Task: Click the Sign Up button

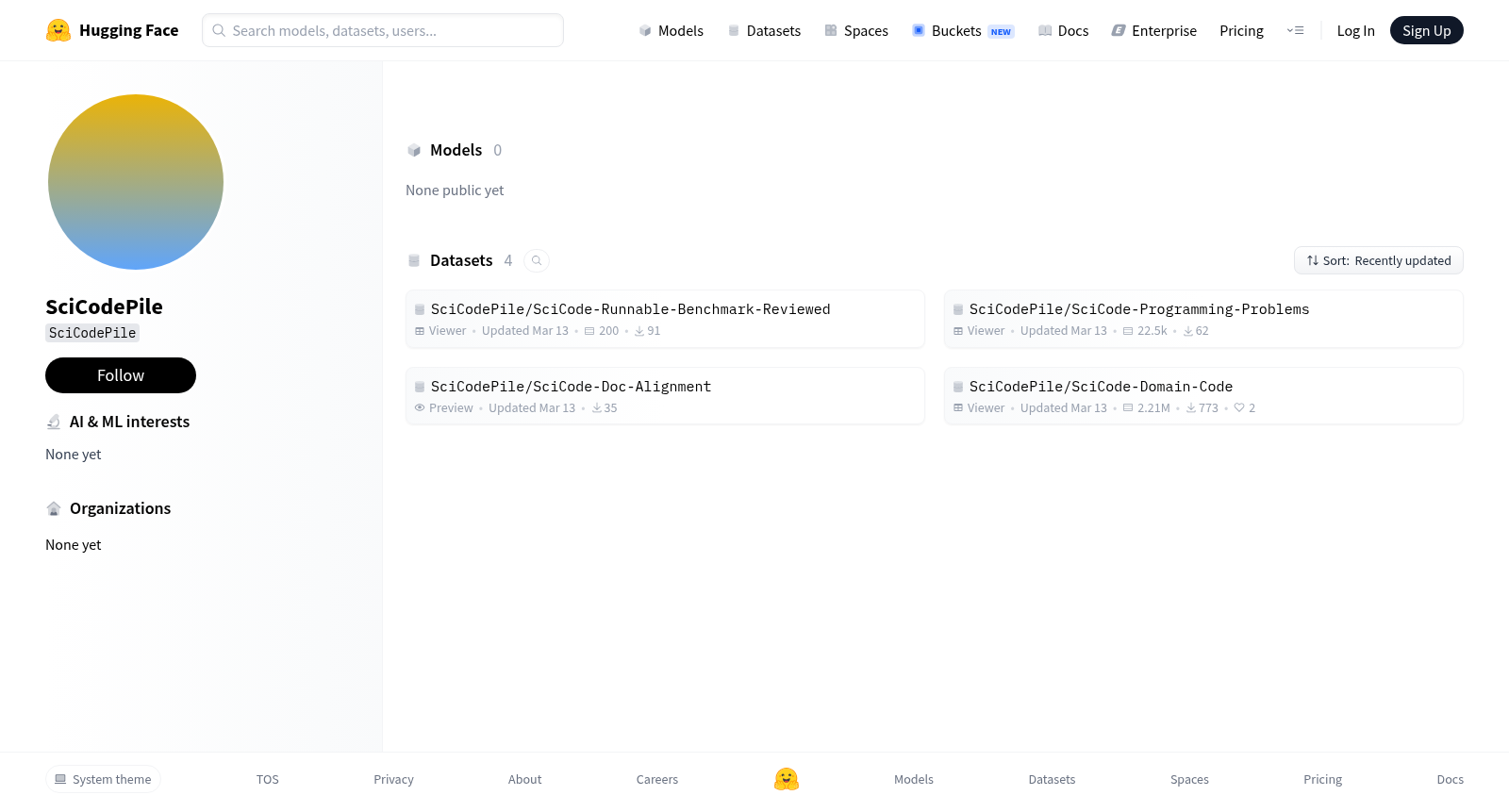Action: (x=1427, y=30)
